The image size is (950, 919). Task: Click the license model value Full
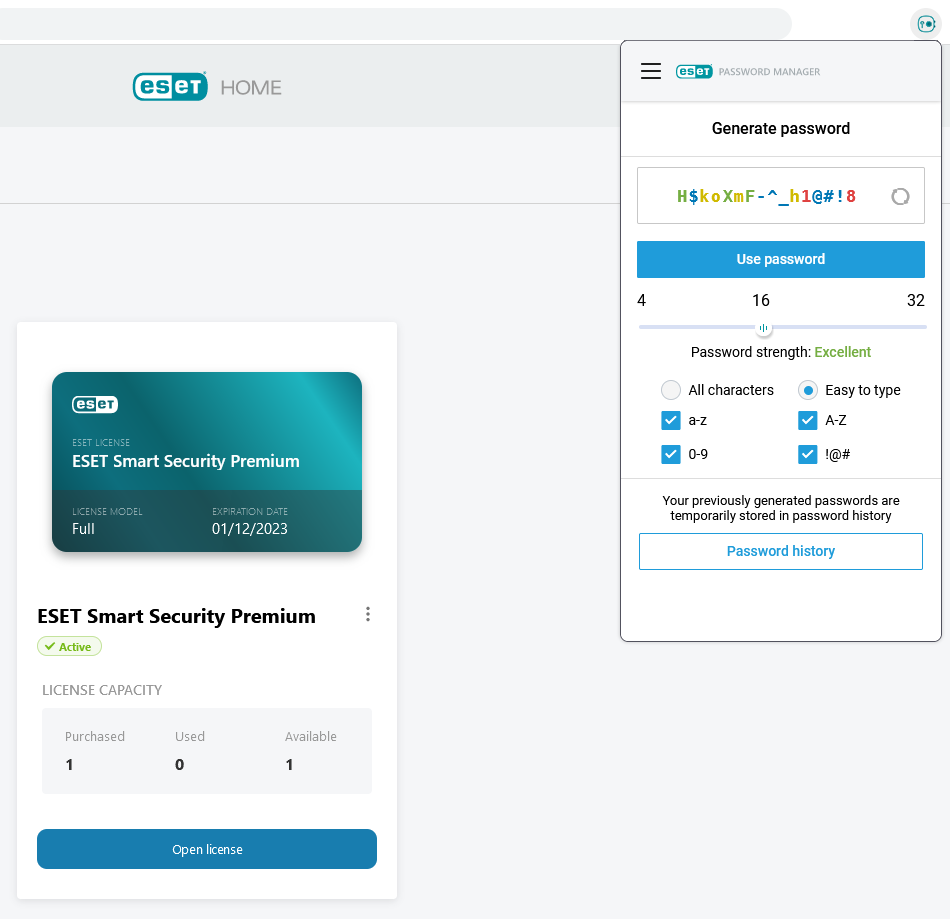click(83, 529)
